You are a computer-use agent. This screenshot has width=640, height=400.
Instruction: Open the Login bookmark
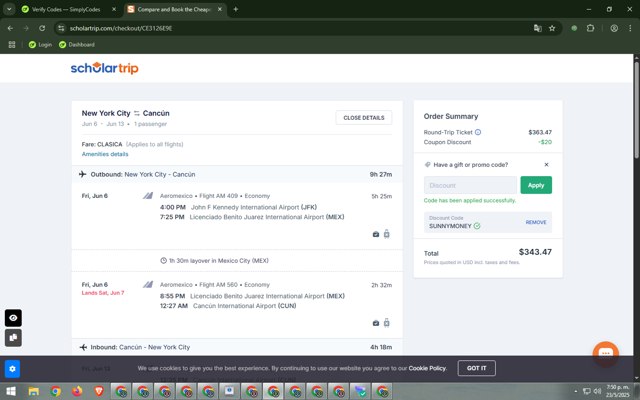pos(40,44)
